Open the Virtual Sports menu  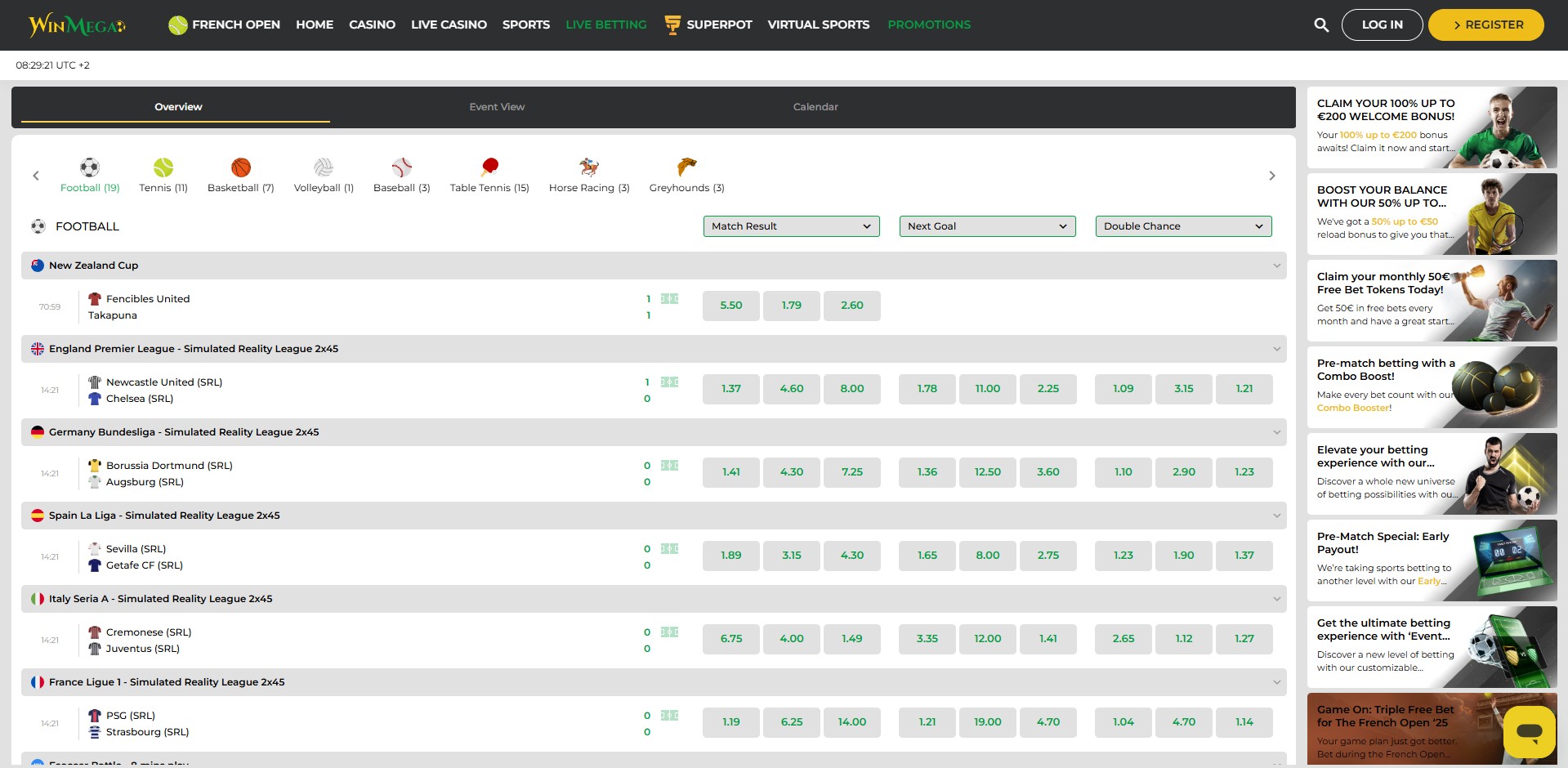[x=818, y=25]
